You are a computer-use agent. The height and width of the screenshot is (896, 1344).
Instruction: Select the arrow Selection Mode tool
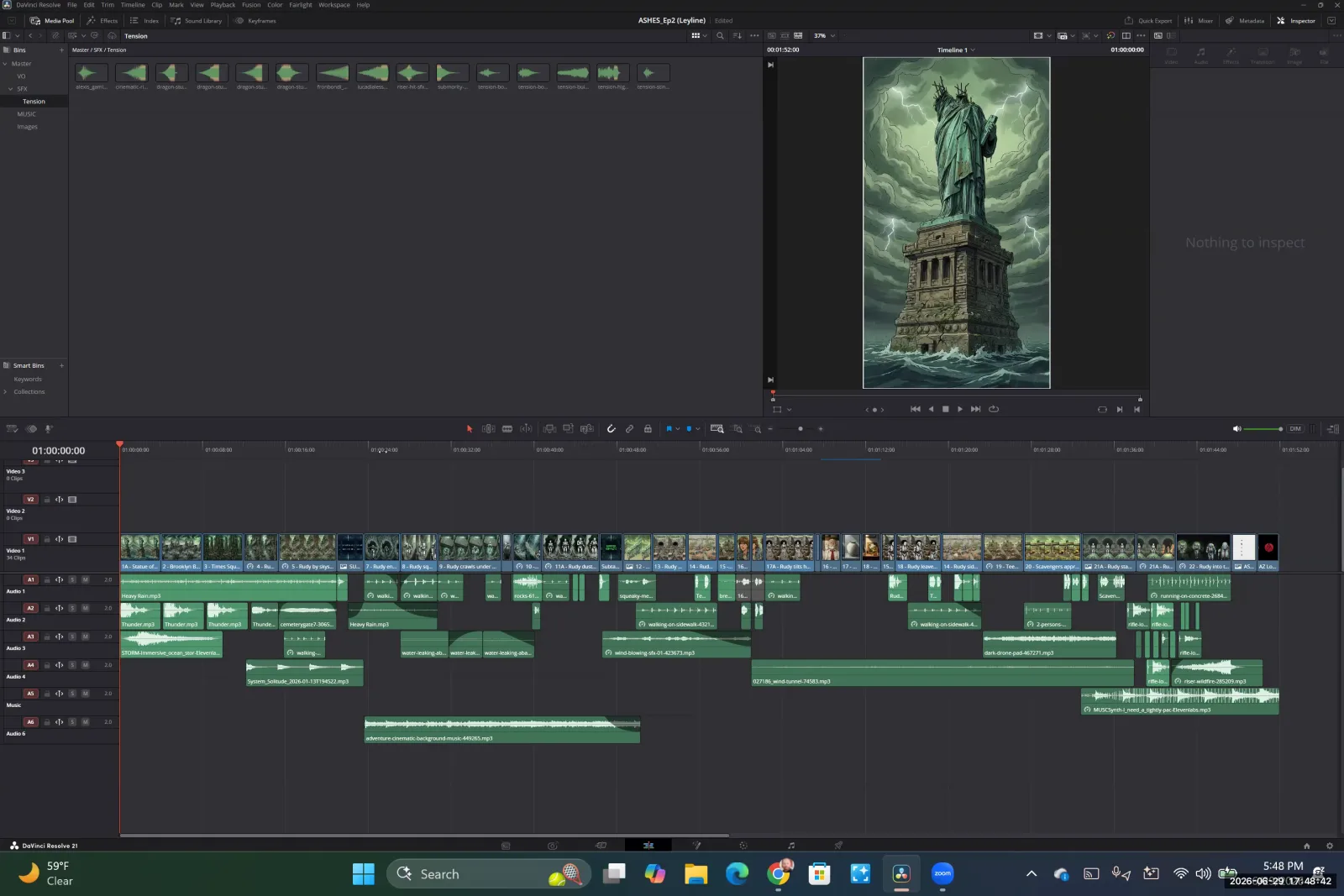tap(470, 429)
